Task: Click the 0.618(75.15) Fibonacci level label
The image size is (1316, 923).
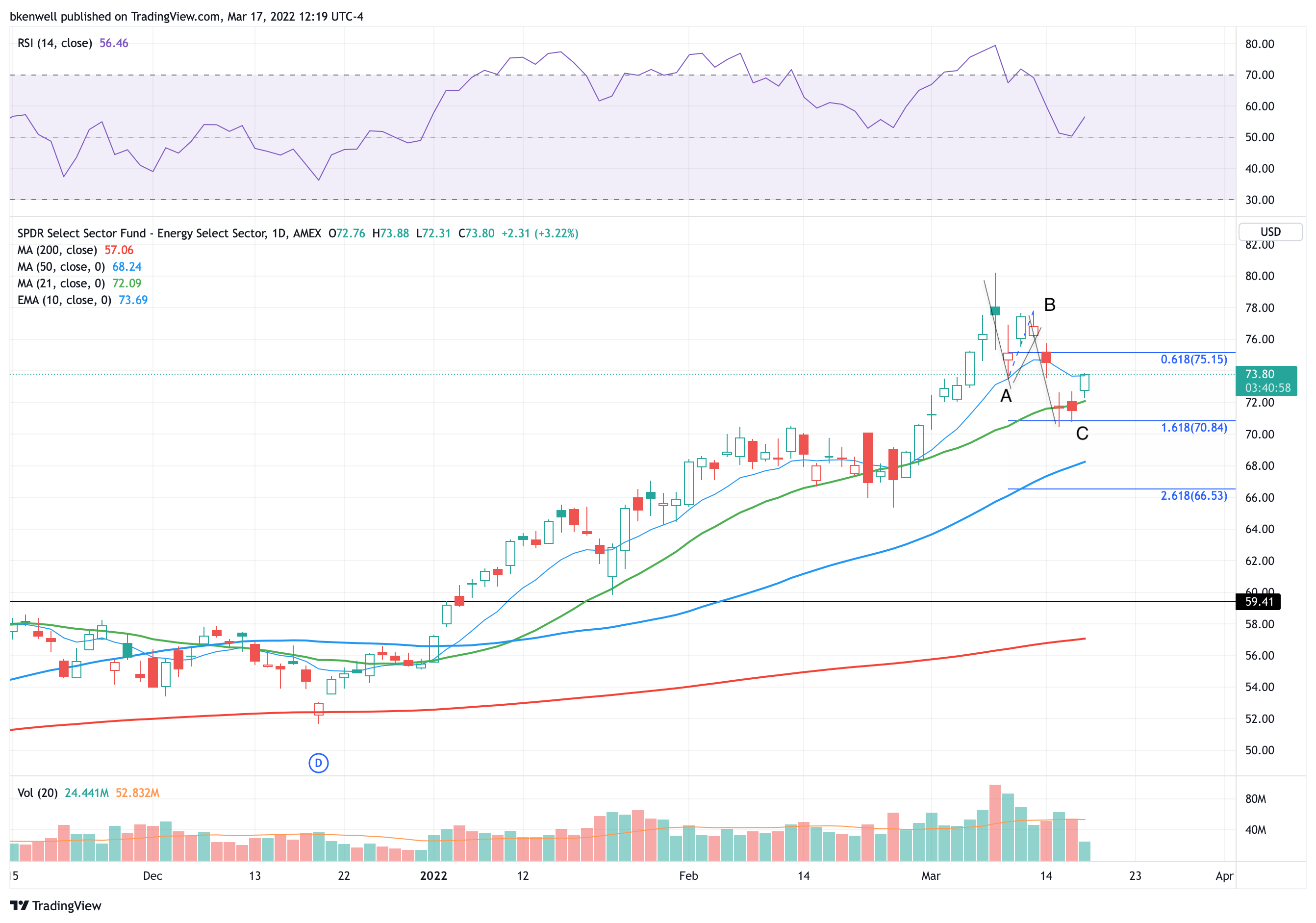Action: pyautogui.click(x=1193, y=359)
